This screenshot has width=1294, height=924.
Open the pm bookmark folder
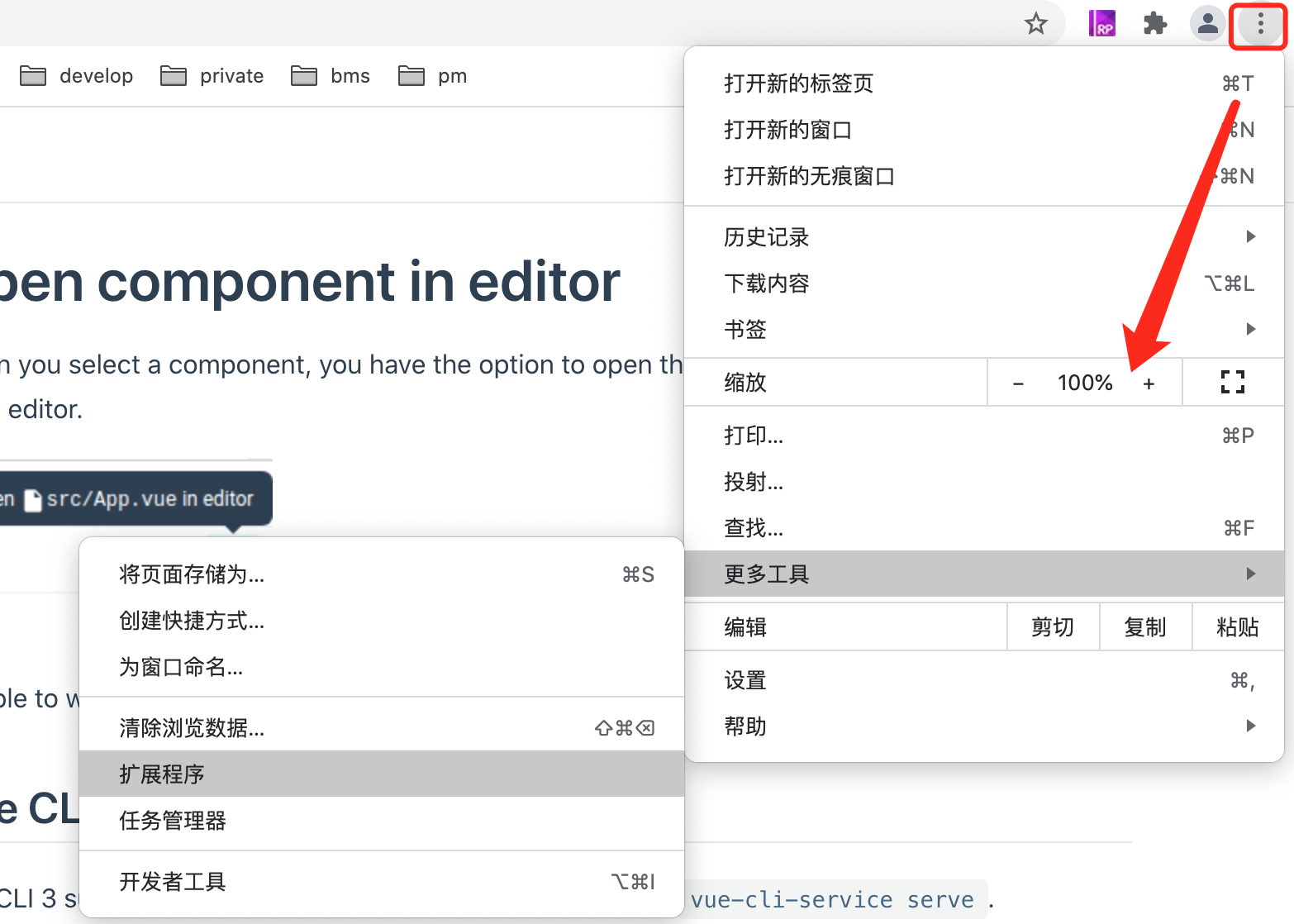coord(432,76)
